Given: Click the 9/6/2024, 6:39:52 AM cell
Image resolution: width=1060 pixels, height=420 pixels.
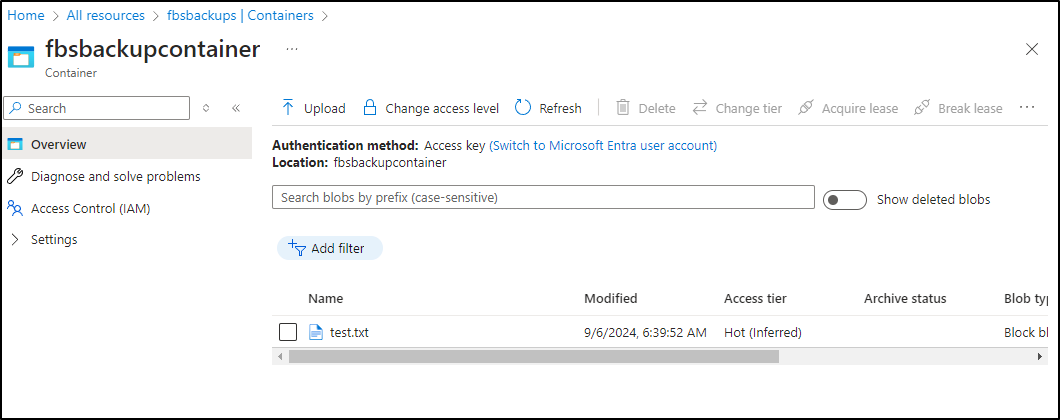Looking at the screenshot, I should point(646,332).
